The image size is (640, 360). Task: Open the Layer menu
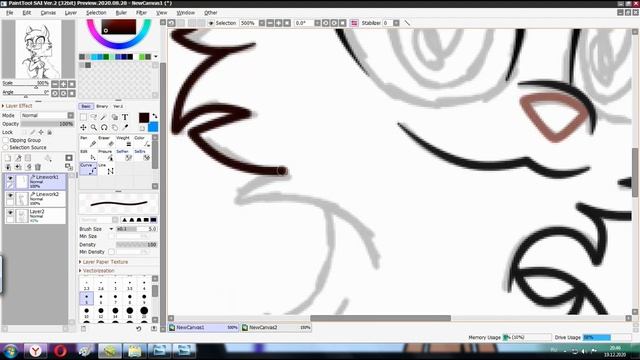tap(71, 13)
